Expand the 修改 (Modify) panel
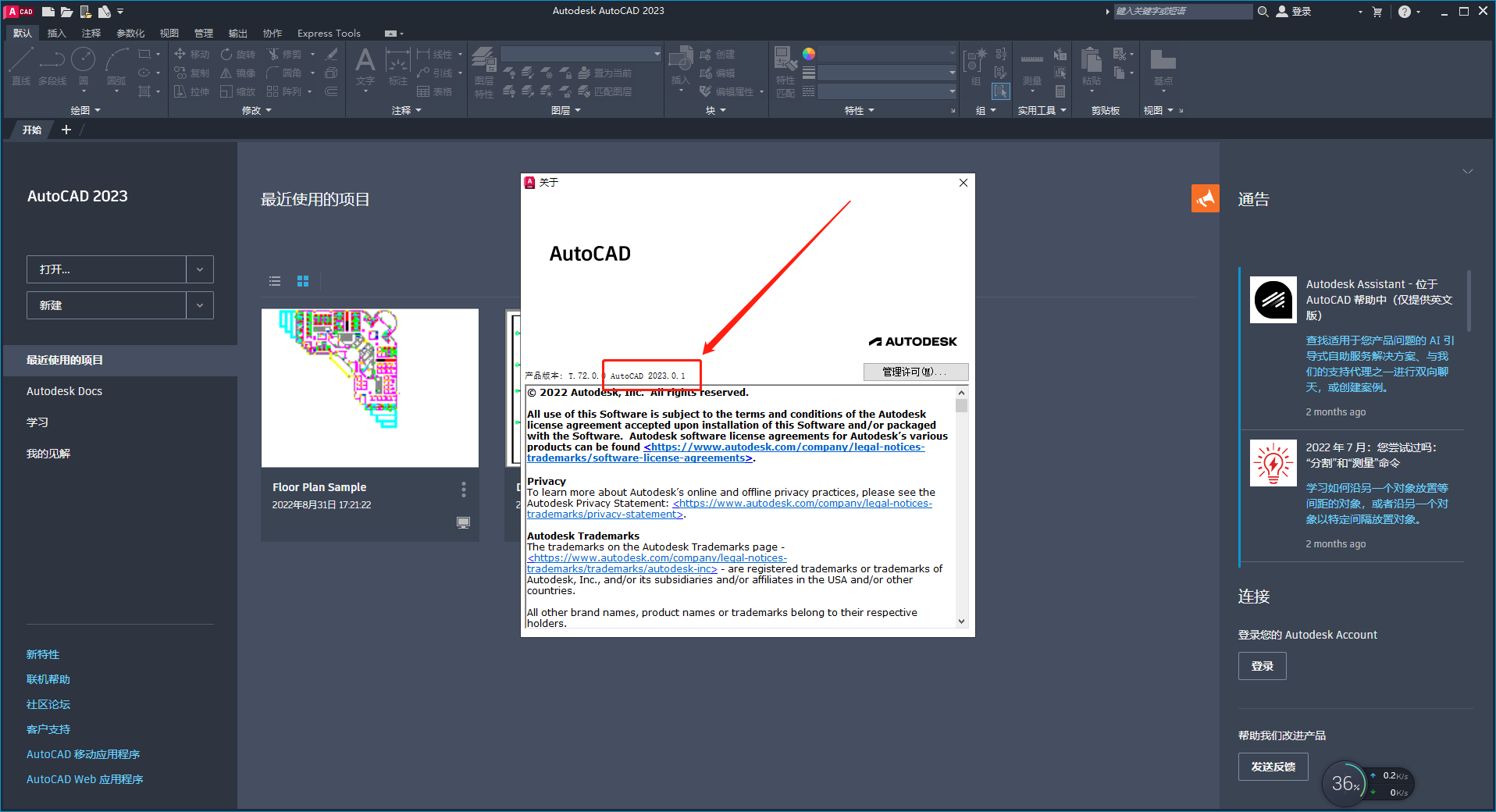The width and height of the screenshot is (1496, 812). point(257,111)
